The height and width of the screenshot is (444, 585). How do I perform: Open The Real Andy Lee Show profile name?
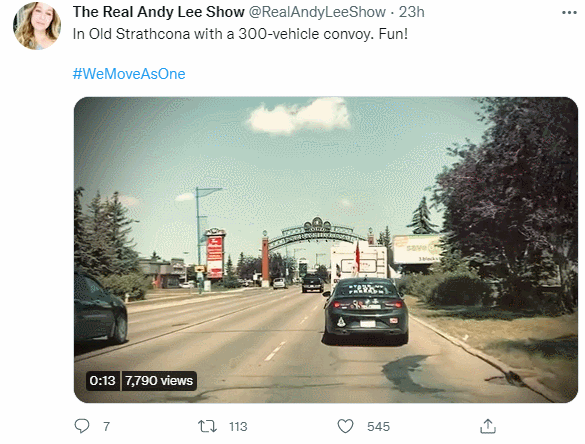(x=159, y=12)
